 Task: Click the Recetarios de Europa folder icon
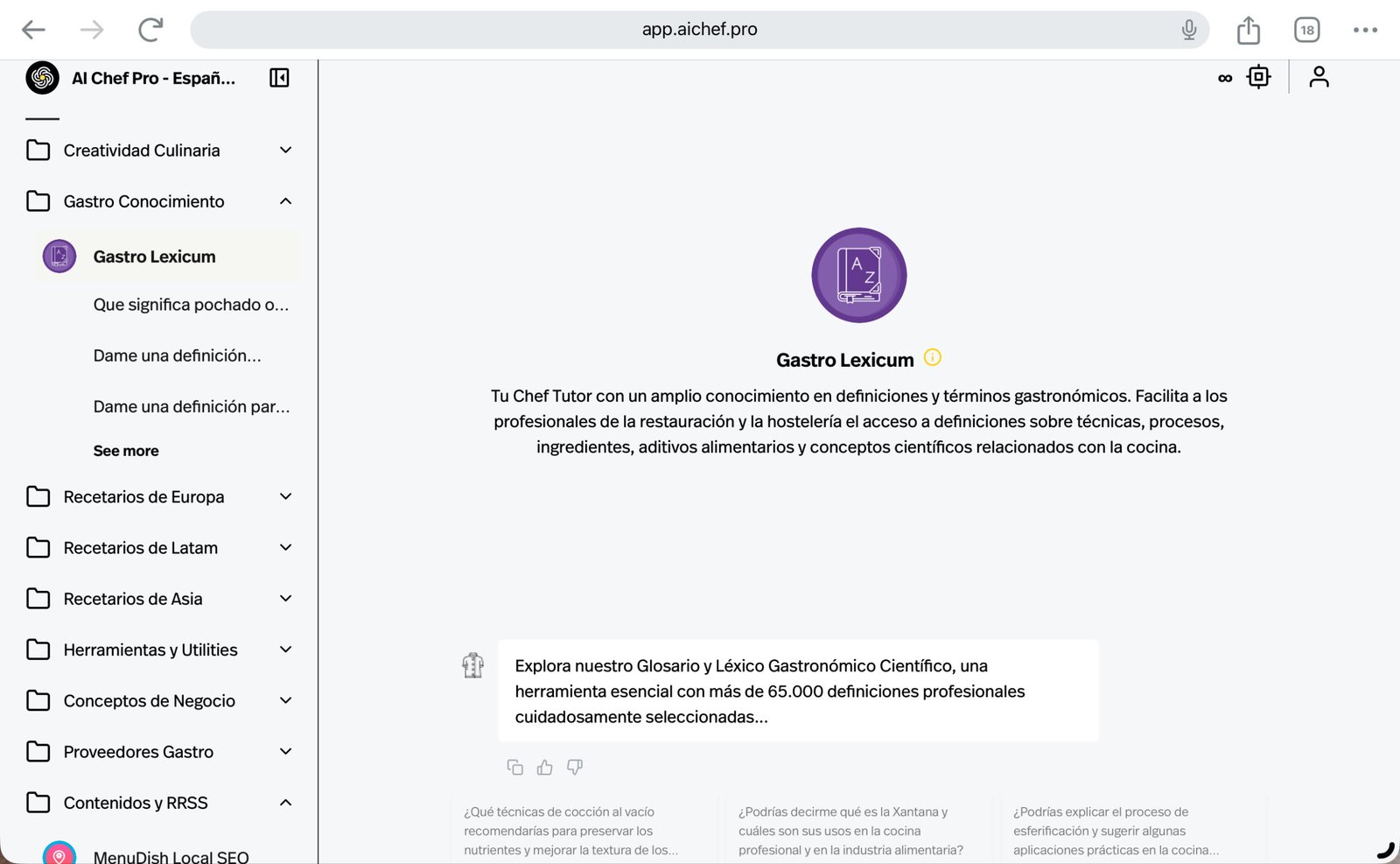[38, 497]
